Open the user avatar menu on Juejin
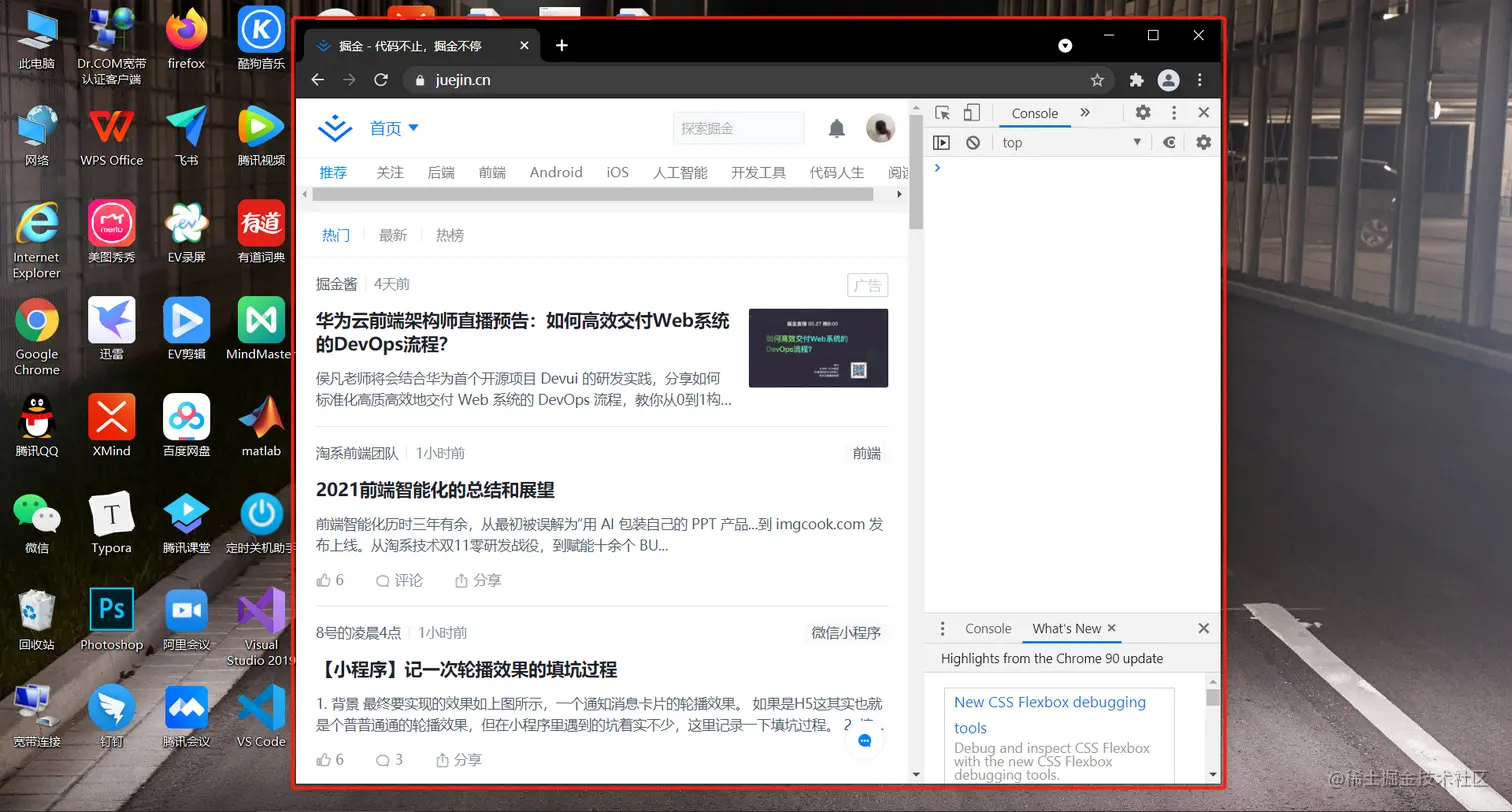 coord(880,128)
